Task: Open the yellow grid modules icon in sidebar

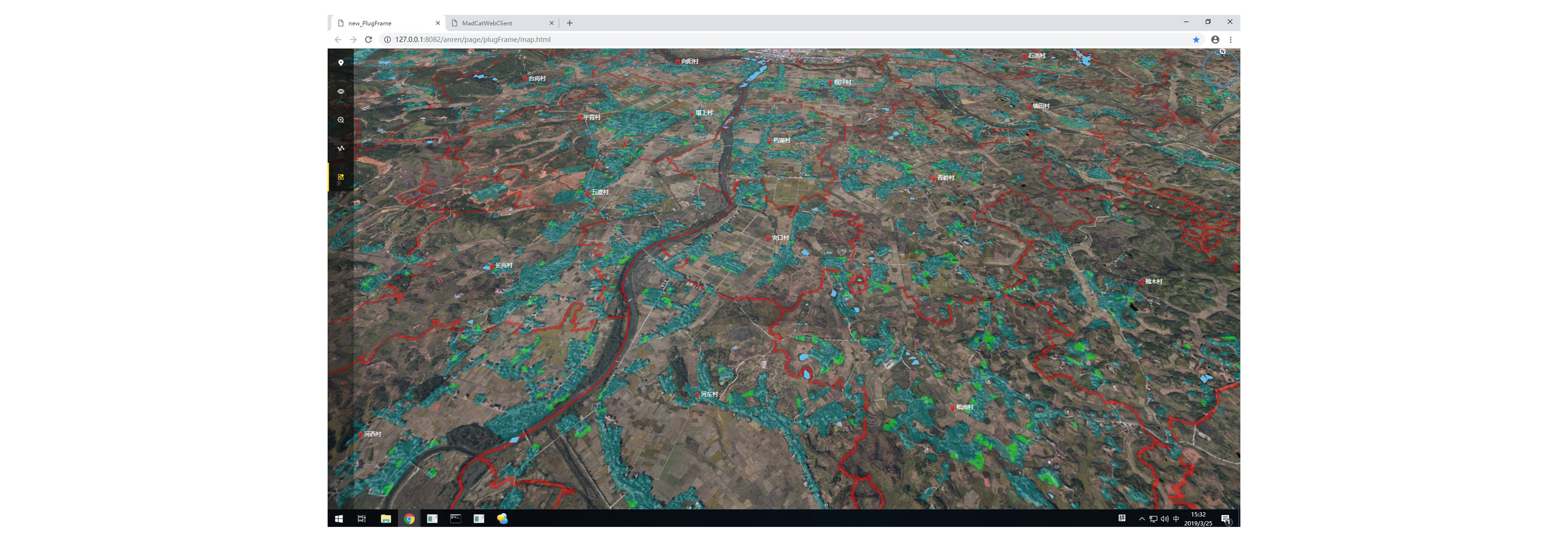Action: 341,177
